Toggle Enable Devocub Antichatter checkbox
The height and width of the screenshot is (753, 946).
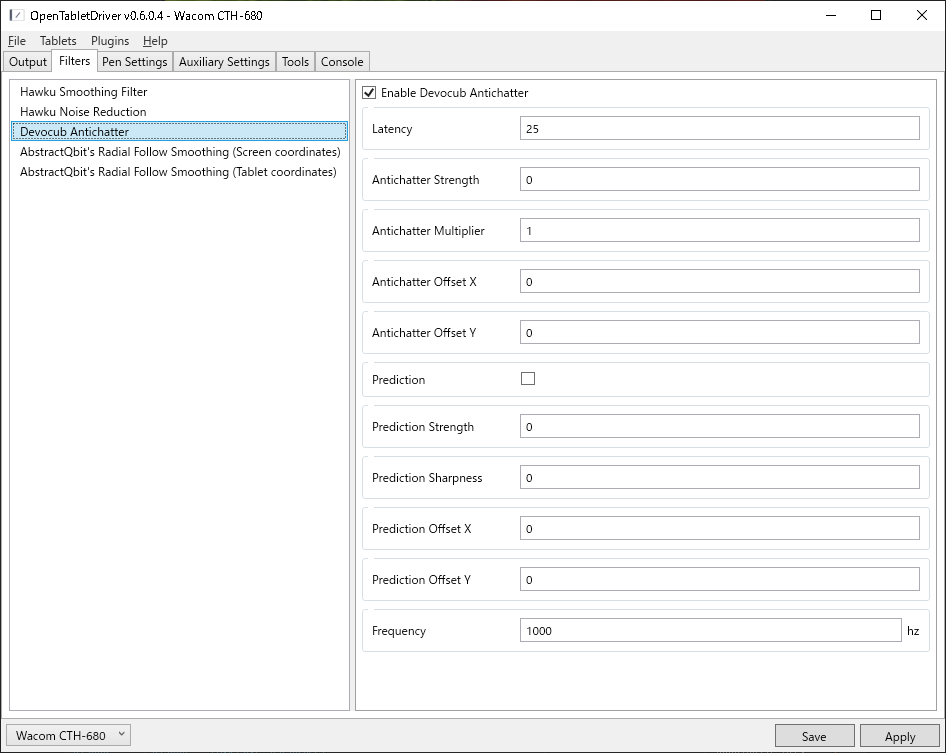pos(369,93)
